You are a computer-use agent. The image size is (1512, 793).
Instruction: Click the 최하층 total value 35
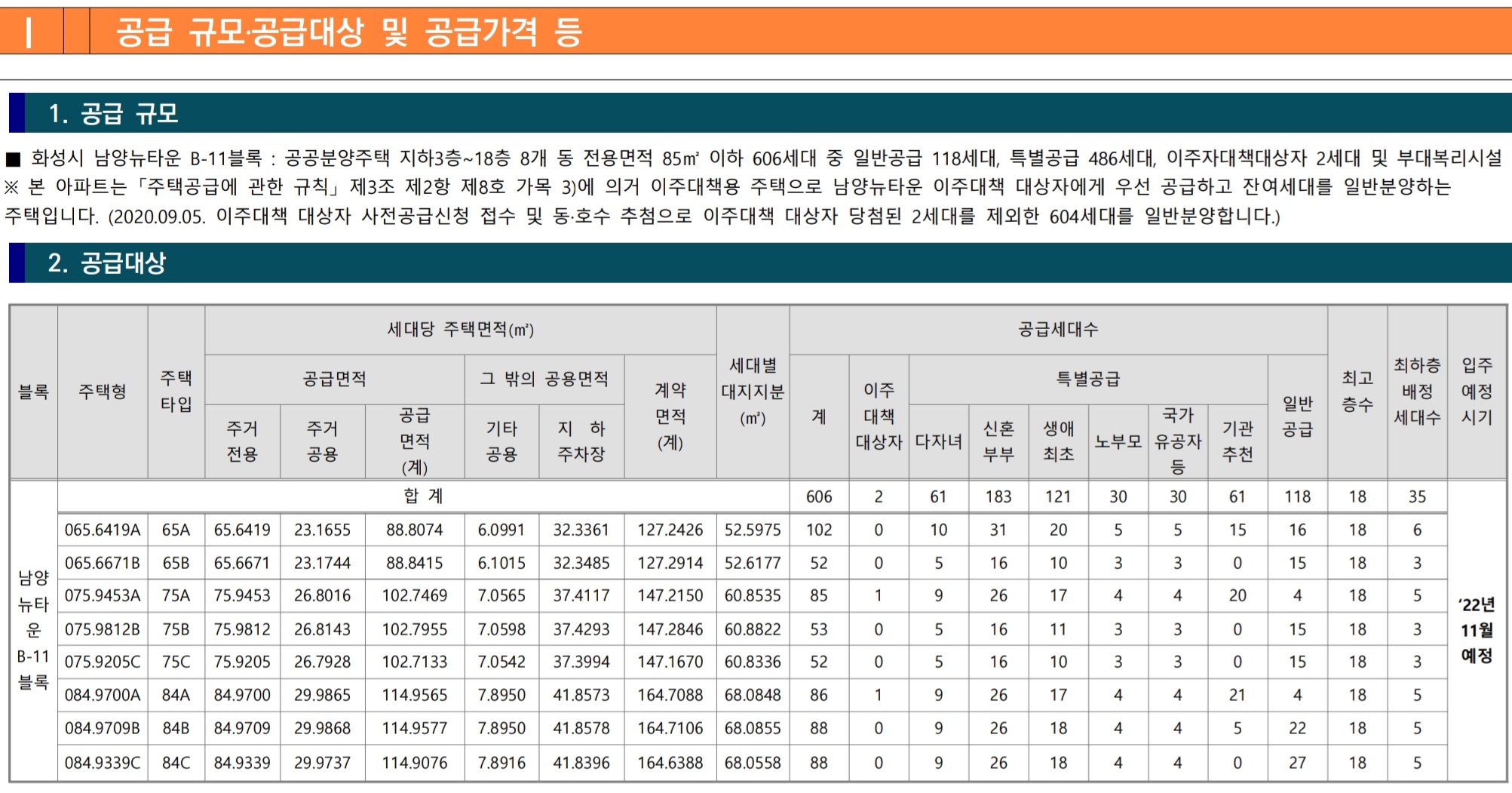(1417, 497)
